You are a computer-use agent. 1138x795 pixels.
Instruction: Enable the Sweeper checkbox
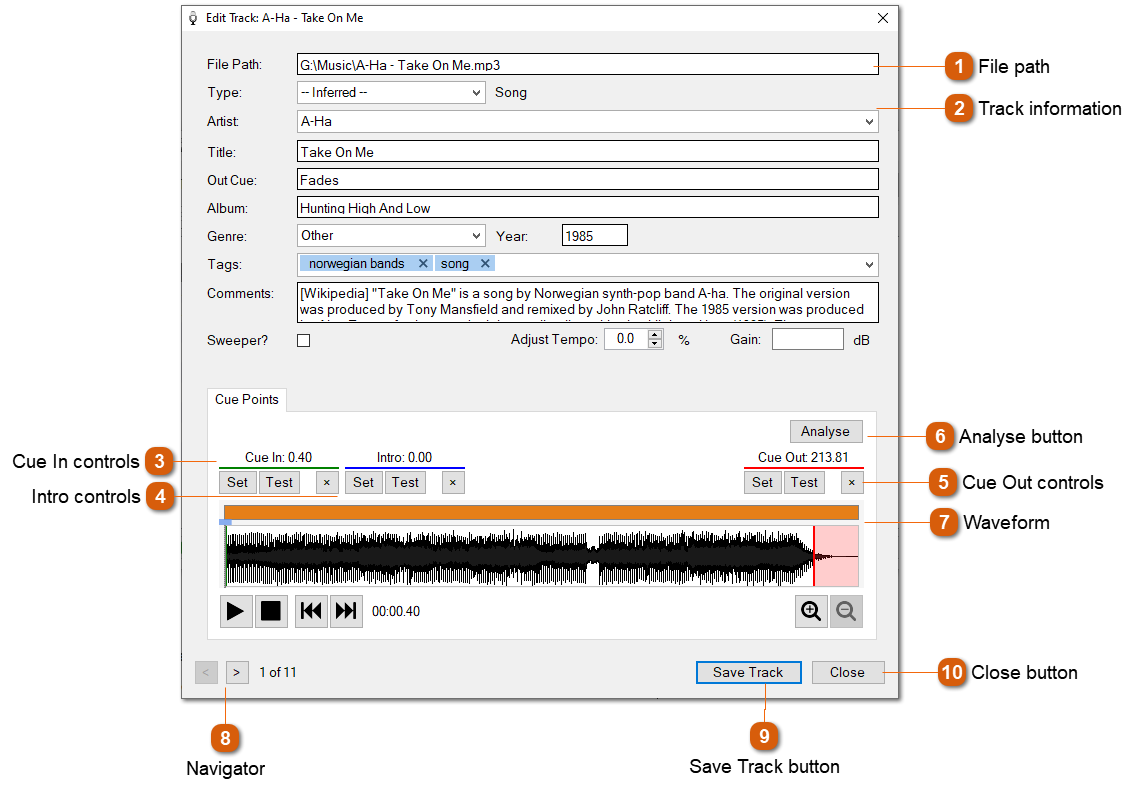tap(301, 339)
